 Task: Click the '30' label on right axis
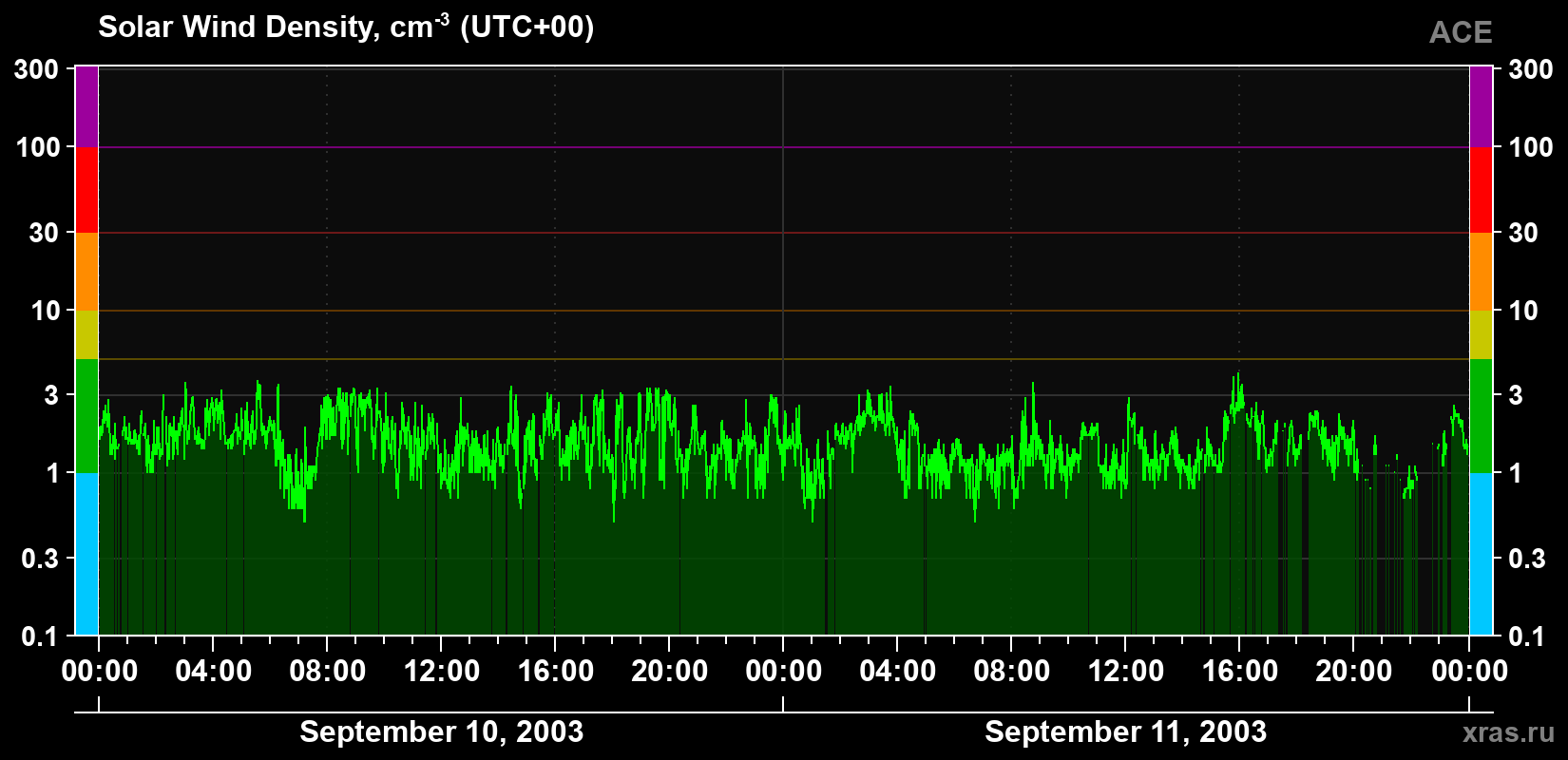(1523, 233)
